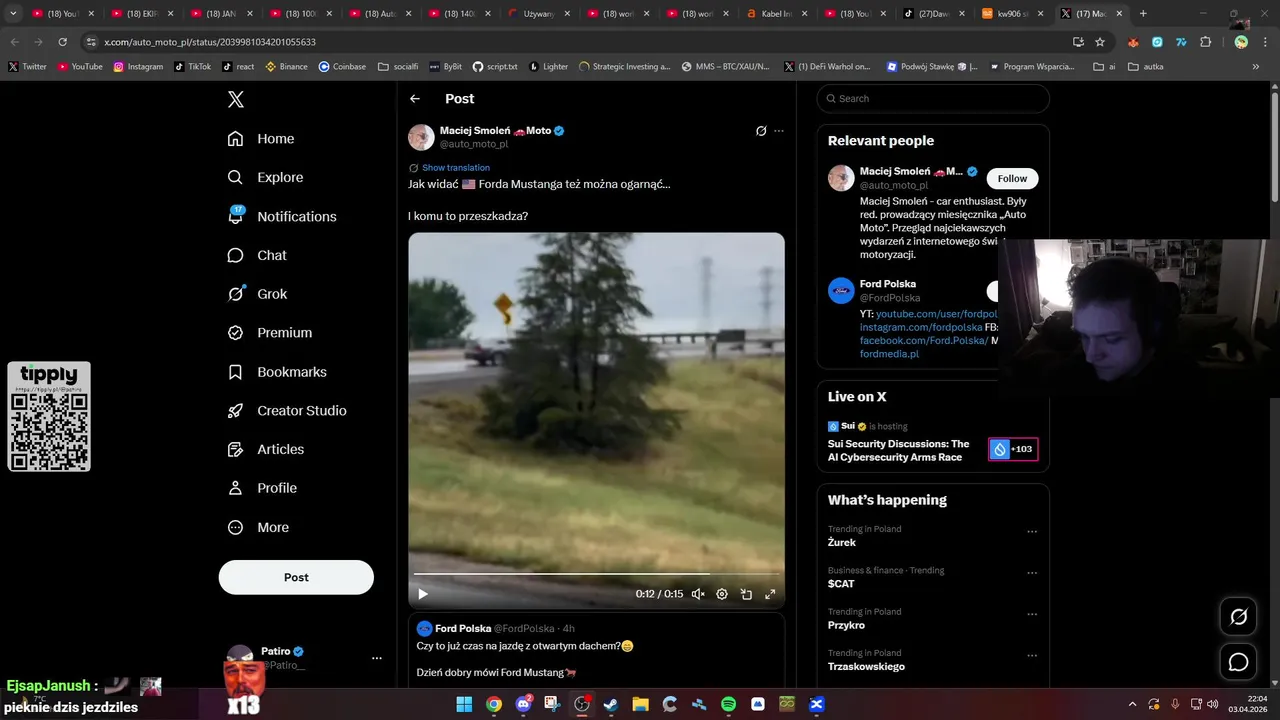Click the Grok icon on the post header
The height and width of the screenshot is (720, 1280).
pos(761,131)
